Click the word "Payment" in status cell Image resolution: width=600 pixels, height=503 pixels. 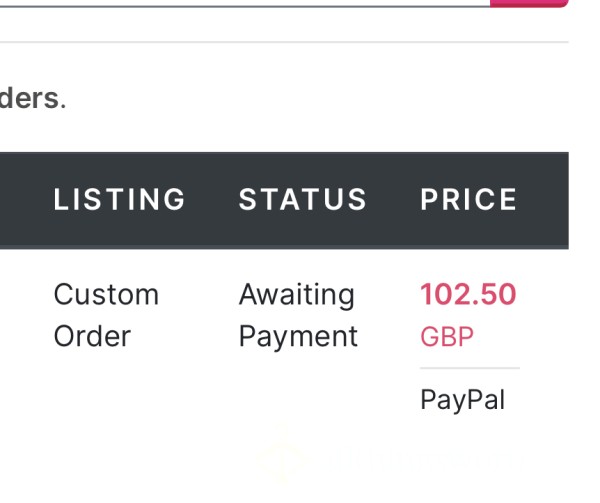click(298, 337)
